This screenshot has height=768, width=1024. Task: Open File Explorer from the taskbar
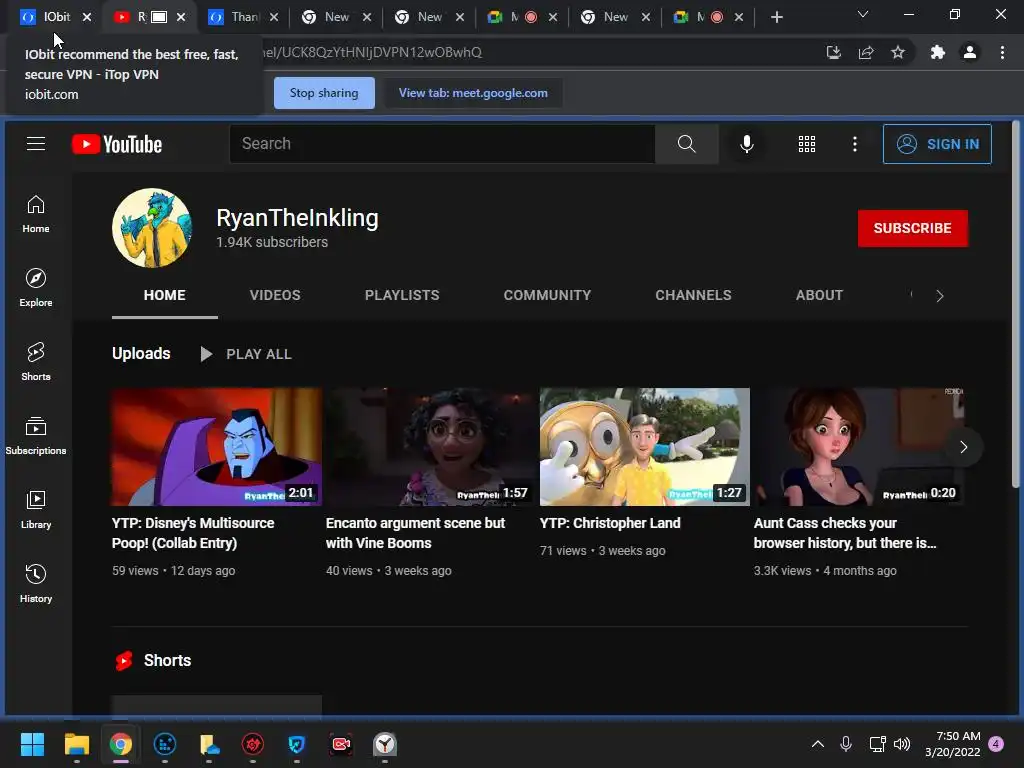coord(76,744)
